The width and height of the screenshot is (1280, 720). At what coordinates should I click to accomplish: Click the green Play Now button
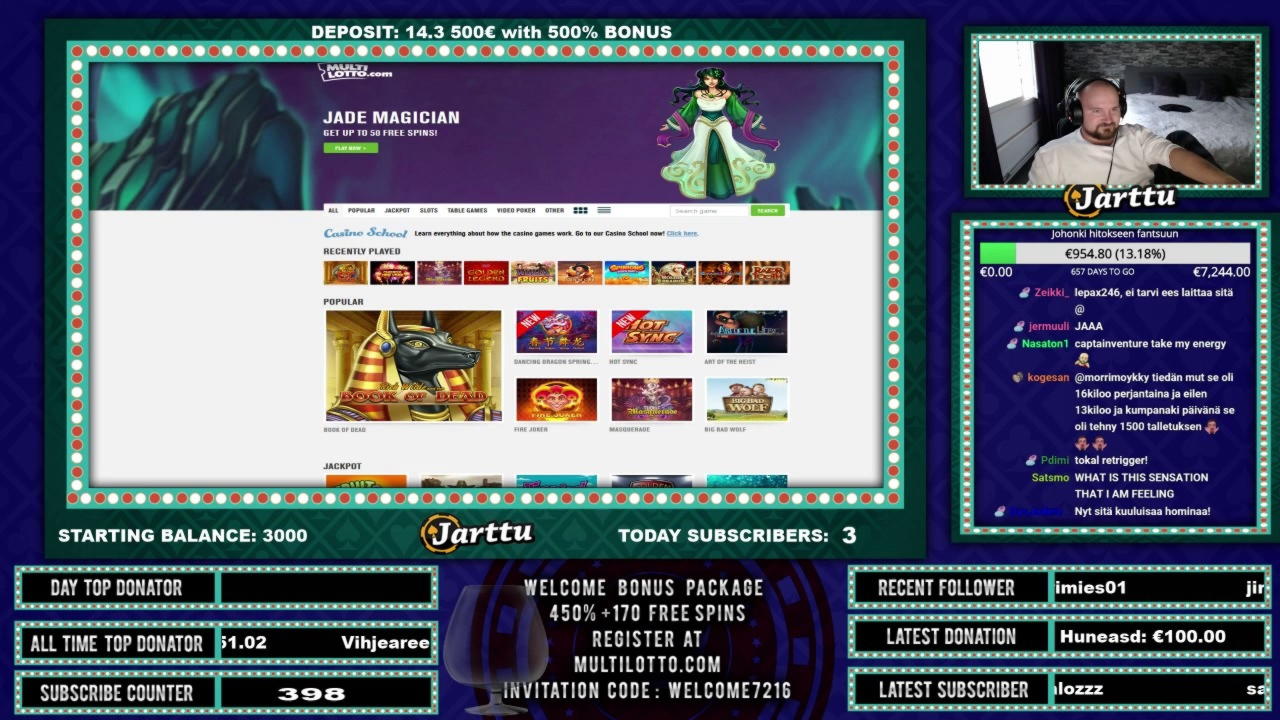350,148
